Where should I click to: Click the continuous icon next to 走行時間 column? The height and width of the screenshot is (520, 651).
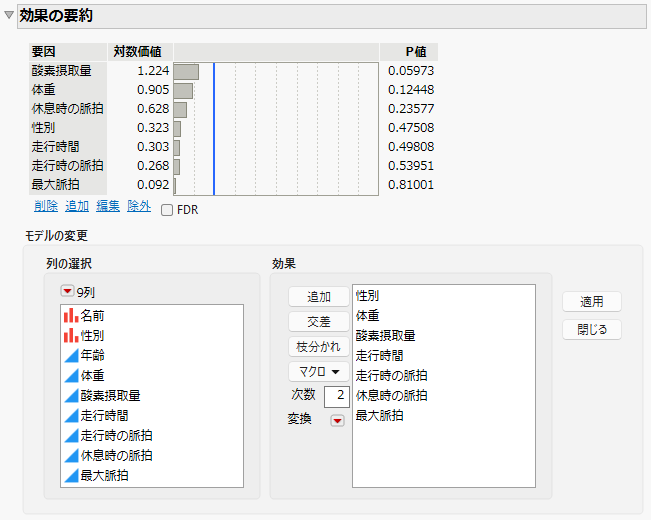tap(71, 415)
